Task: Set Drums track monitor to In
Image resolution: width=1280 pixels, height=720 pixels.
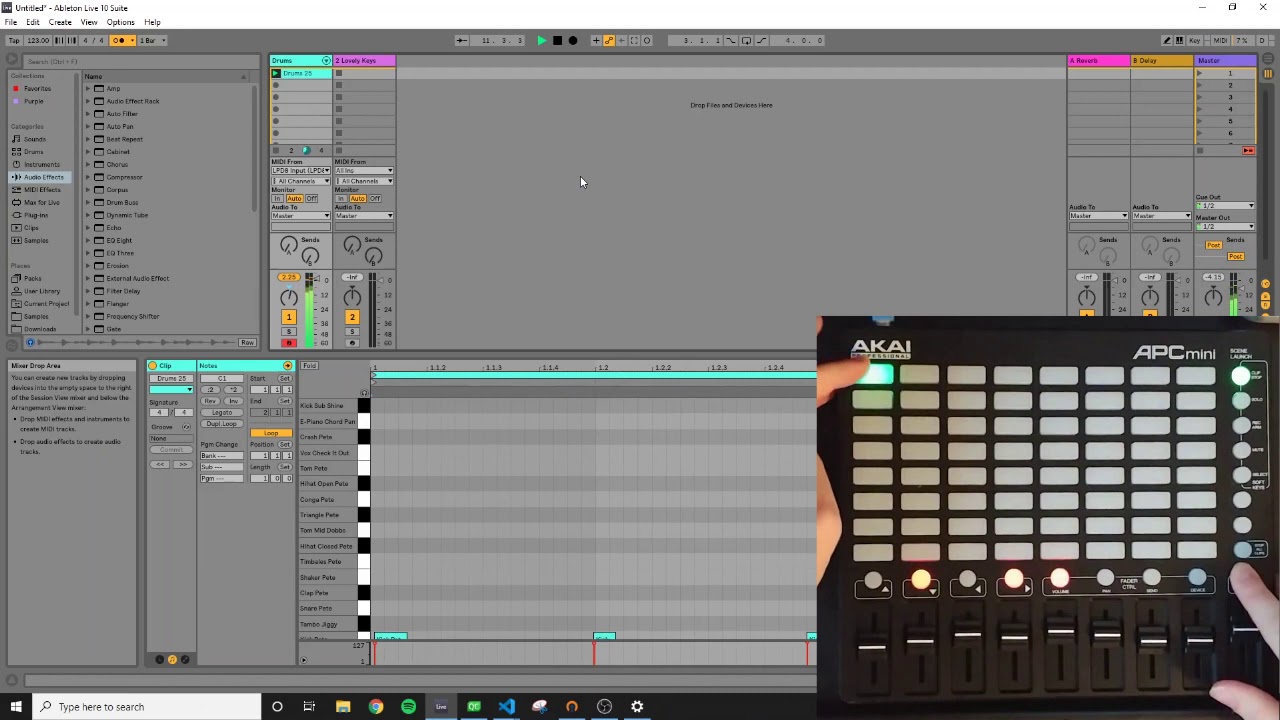Action: pos(277,198)
